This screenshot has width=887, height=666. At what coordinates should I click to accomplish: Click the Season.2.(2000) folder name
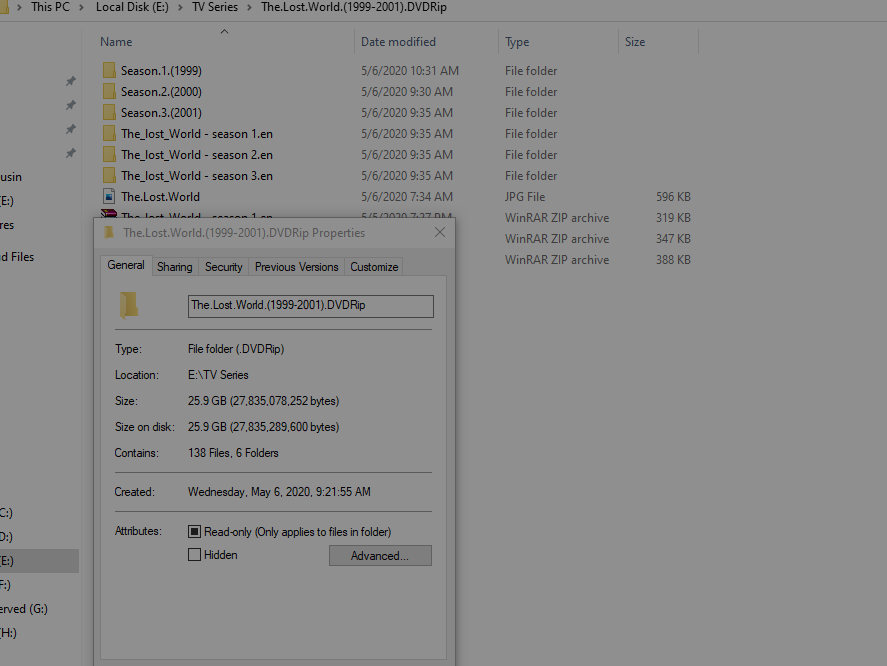click(161, 92)
